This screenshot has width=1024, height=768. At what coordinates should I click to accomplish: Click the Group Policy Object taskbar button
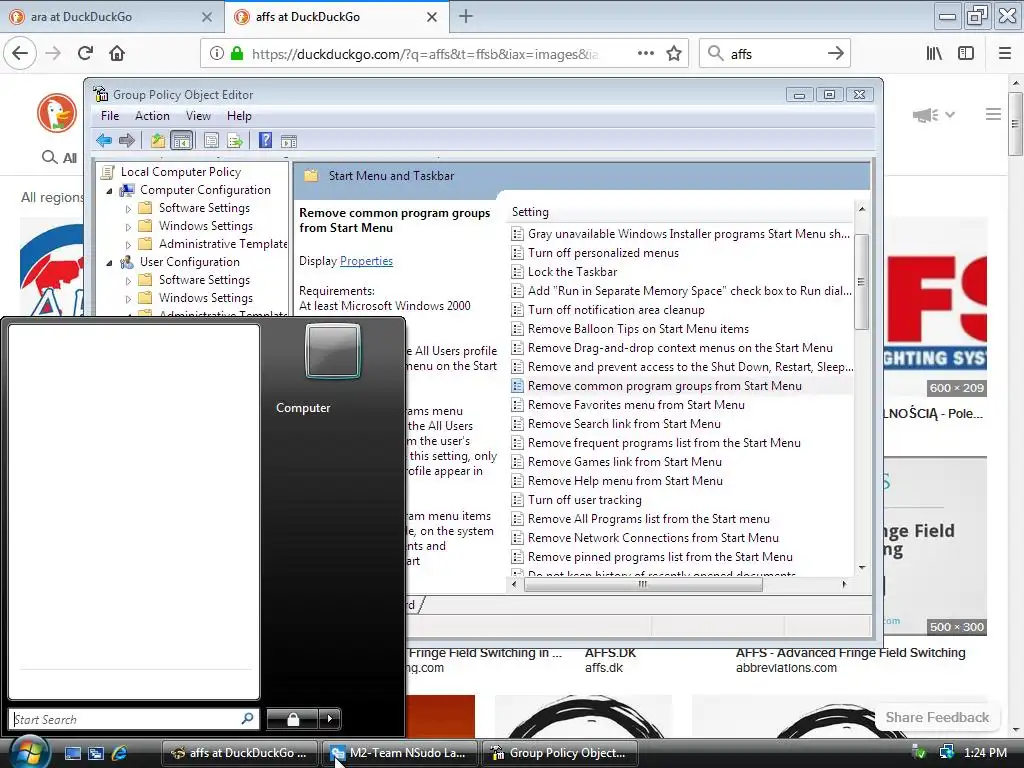pos(559,753)
